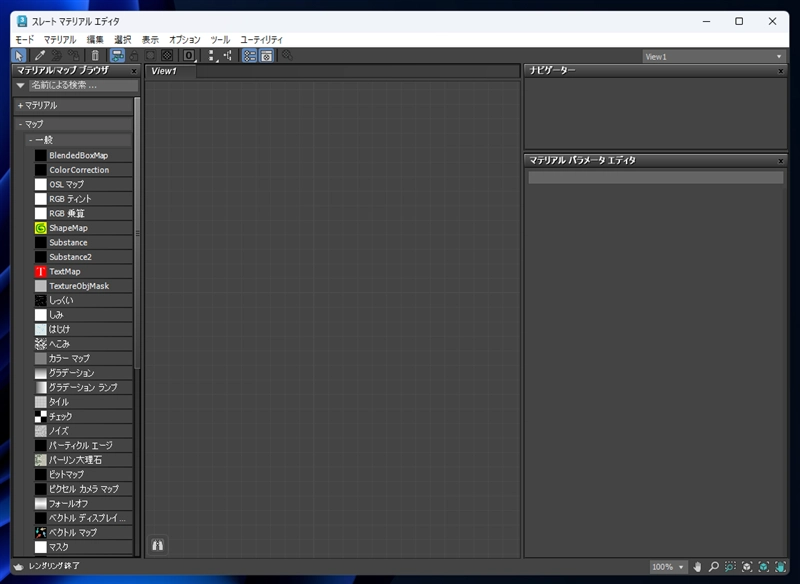Close the ナビゲーター panel
This screenshot has height=584, width=800.
(781, 71)
